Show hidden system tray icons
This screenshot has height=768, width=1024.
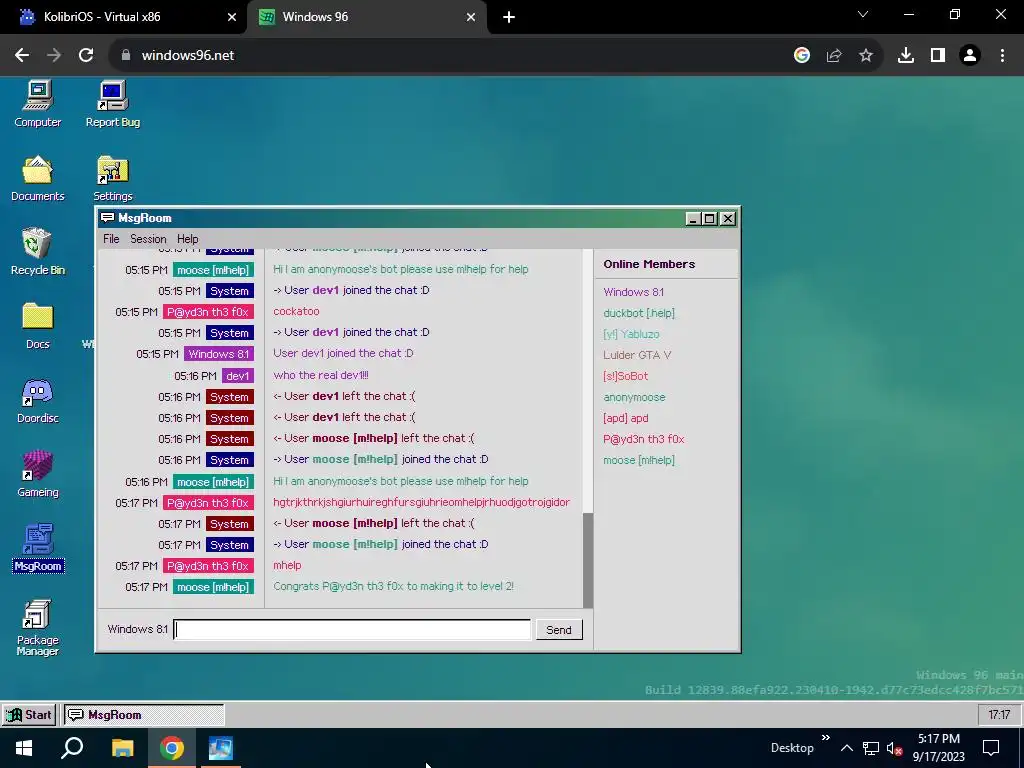click(846, 748)
